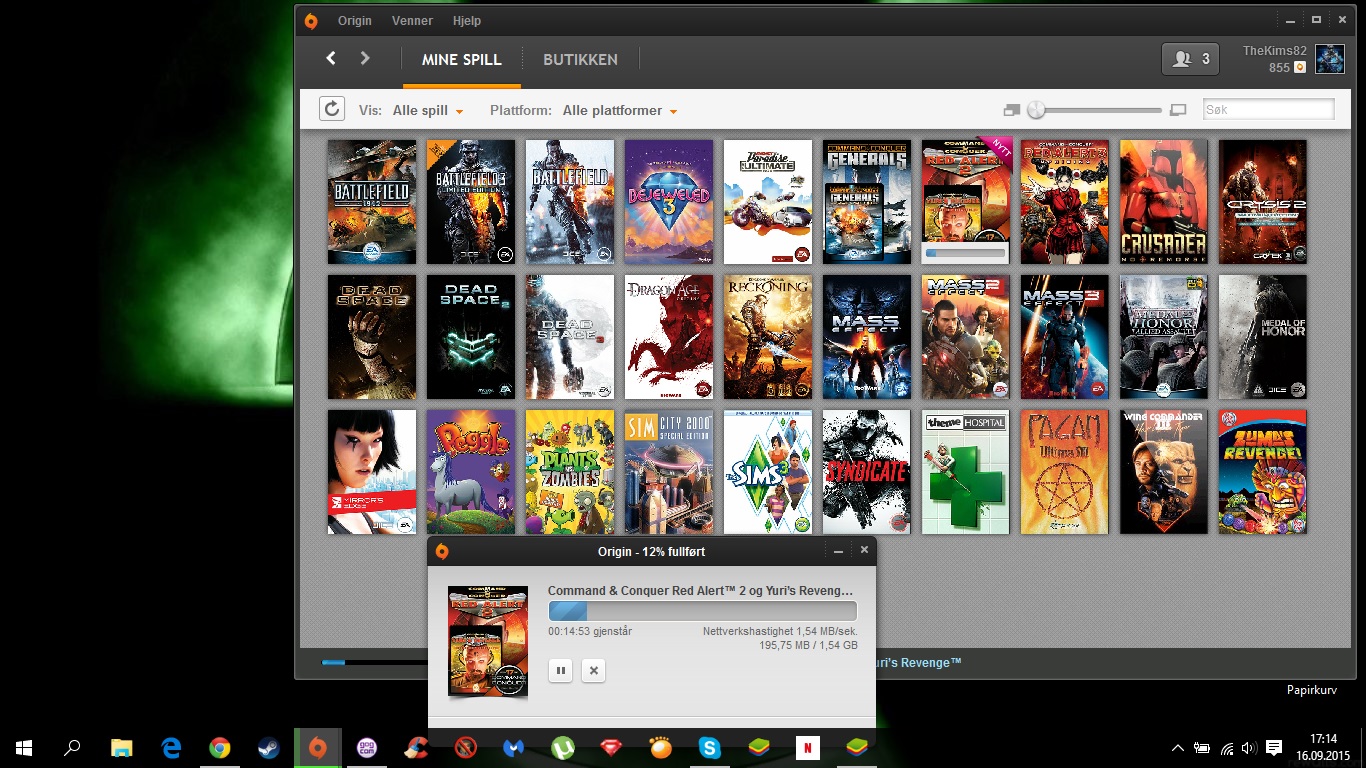Open the friends list button
Screen dimensions: 1366x768
coord(1190,59)
